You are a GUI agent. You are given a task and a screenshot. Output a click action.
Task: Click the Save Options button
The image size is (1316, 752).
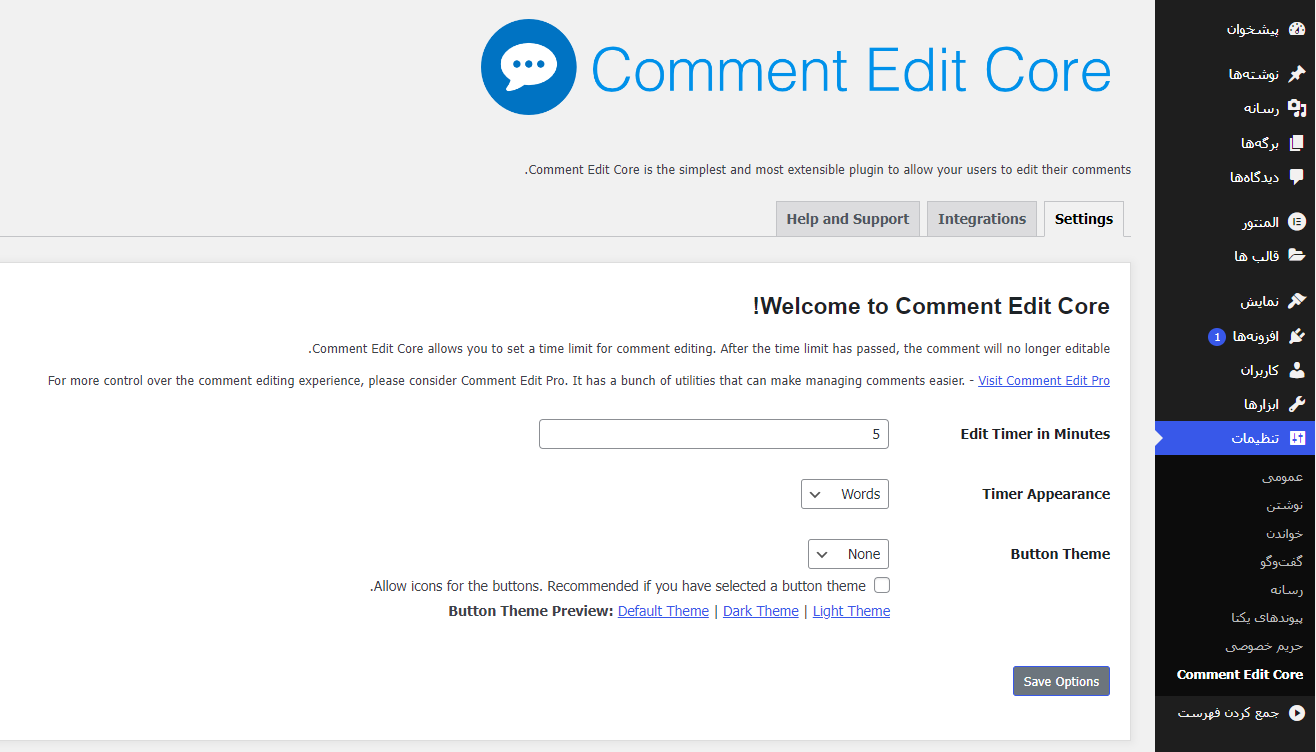[1061, 681]
